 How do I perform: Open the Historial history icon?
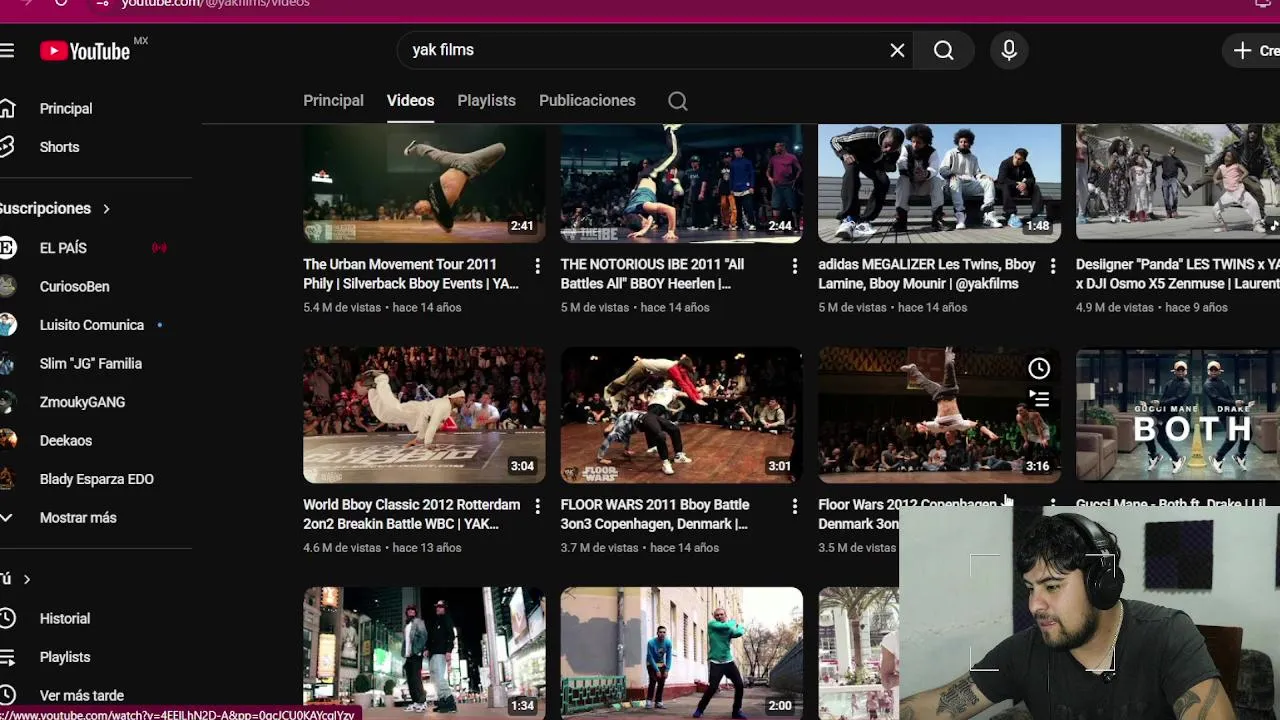coord(6,618)
